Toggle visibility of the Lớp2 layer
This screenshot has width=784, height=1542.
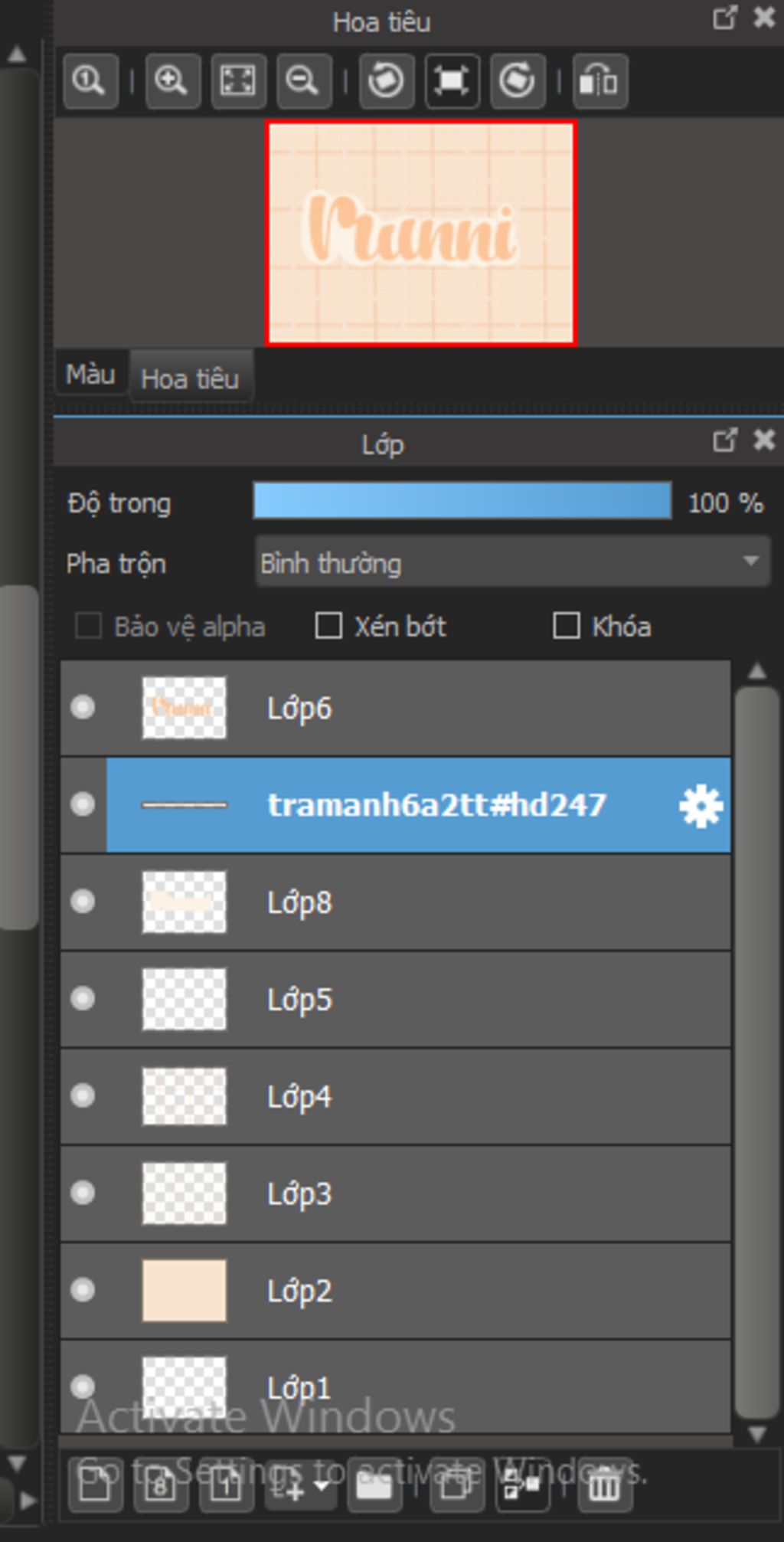click(83, 1290)
